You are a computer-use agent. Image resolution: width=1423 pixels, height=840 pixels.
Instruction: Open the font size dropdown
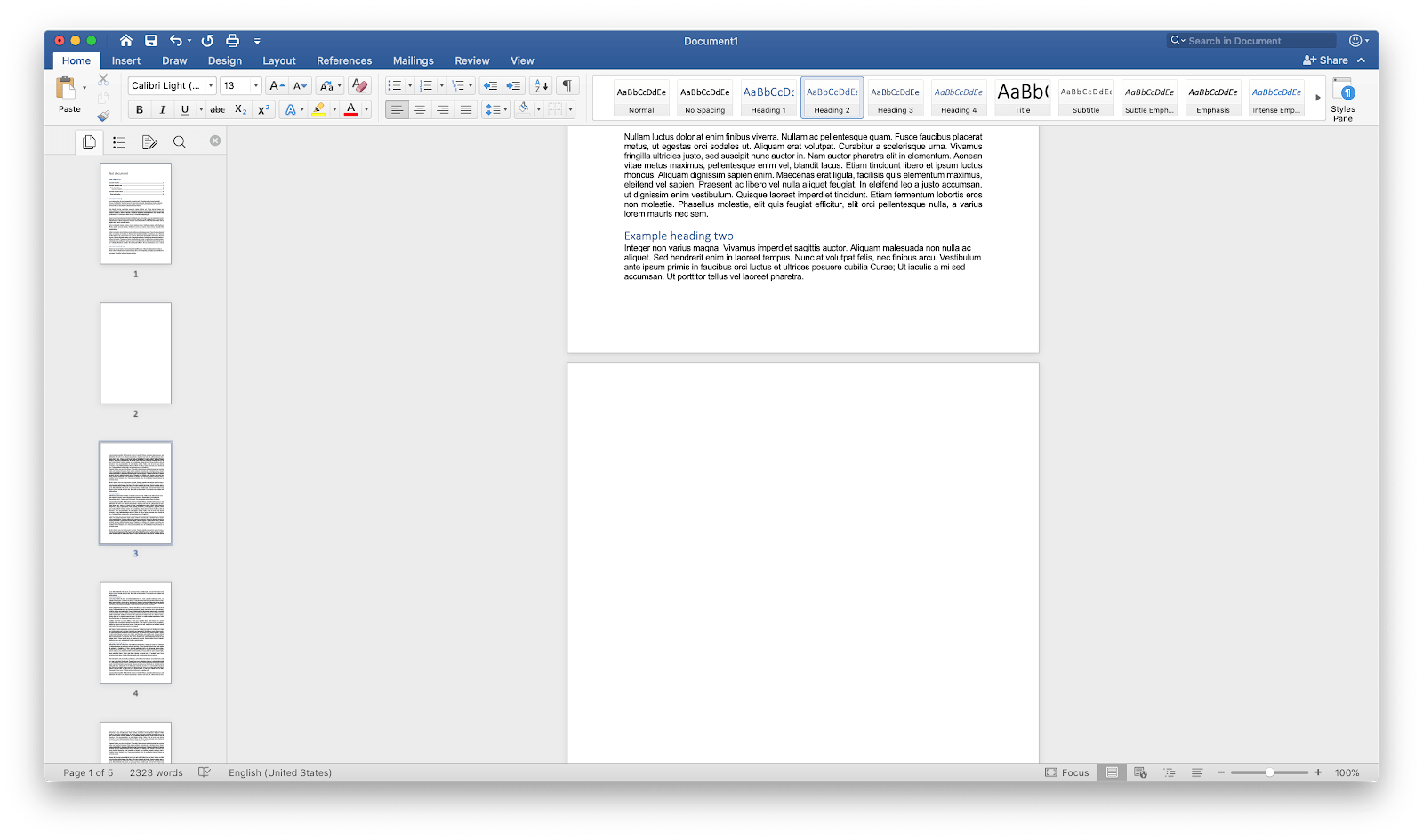pyautogui.click(x=256, y=86)
